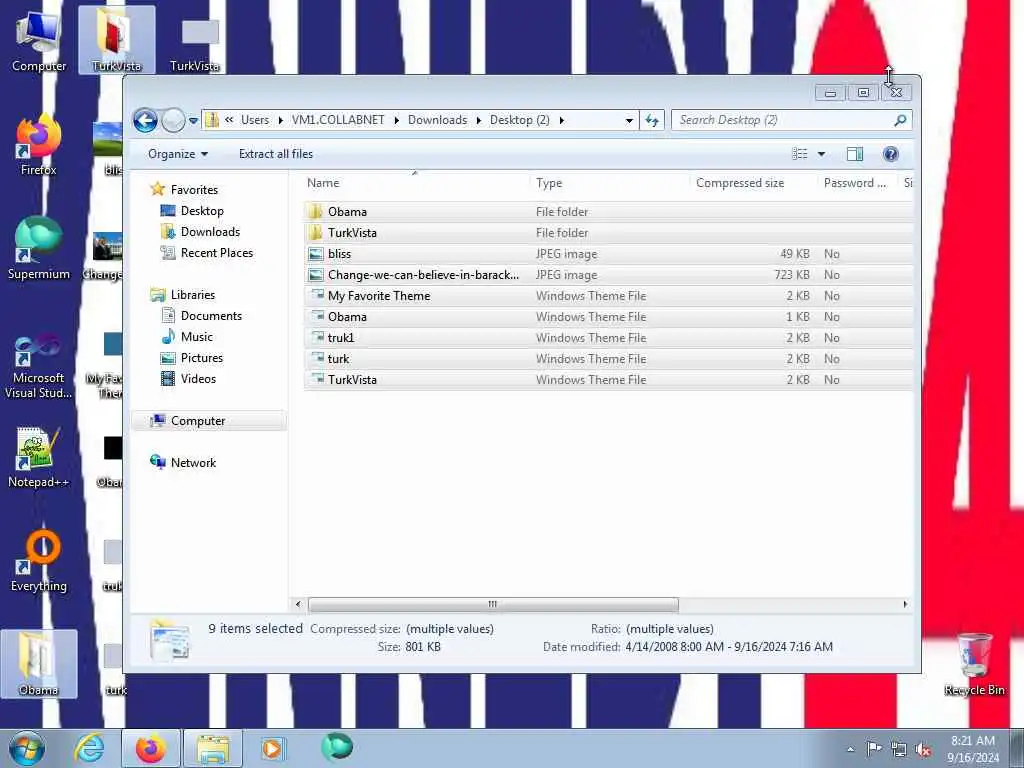Expand the hidden breadcrumb chevron before Users
Viewport: 1024px width, 768px height.
click(x=229, y=120)
